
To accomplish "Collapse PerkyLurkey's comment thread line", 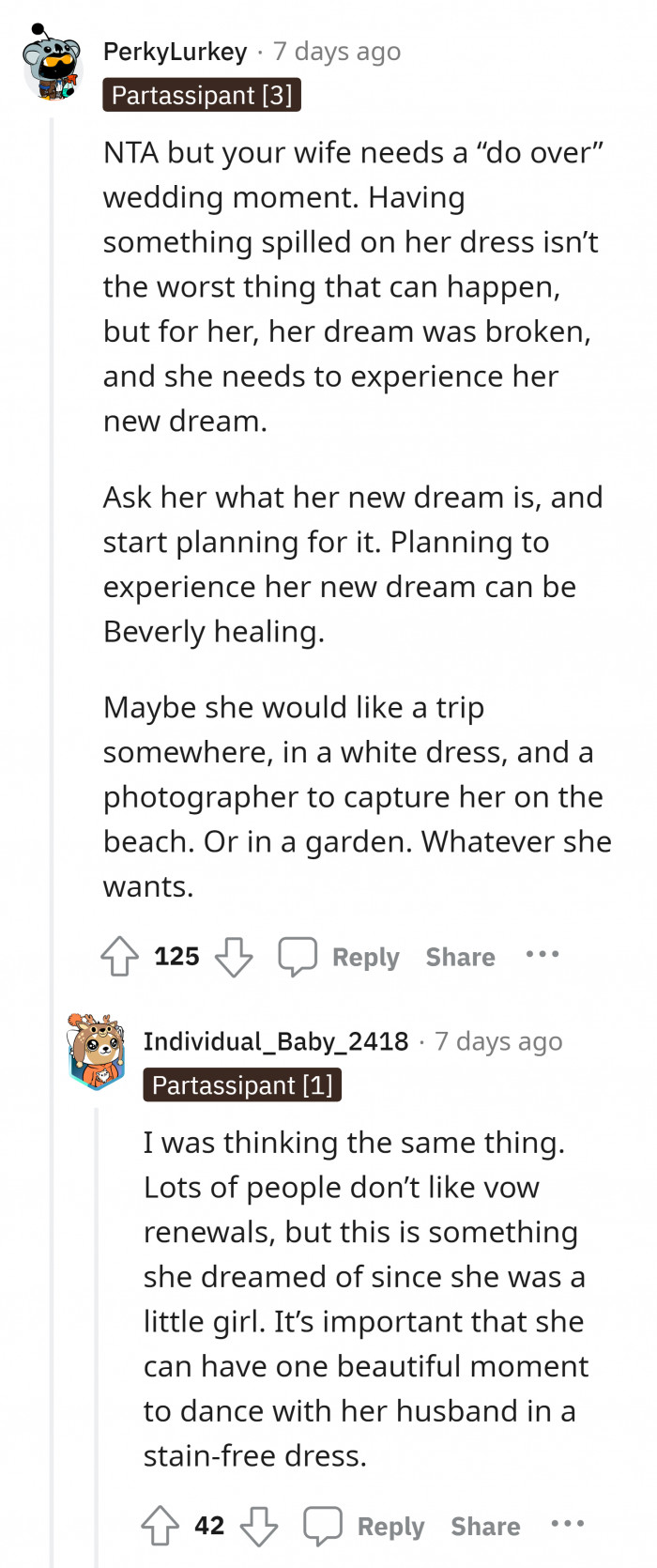I will click(53, 563).
